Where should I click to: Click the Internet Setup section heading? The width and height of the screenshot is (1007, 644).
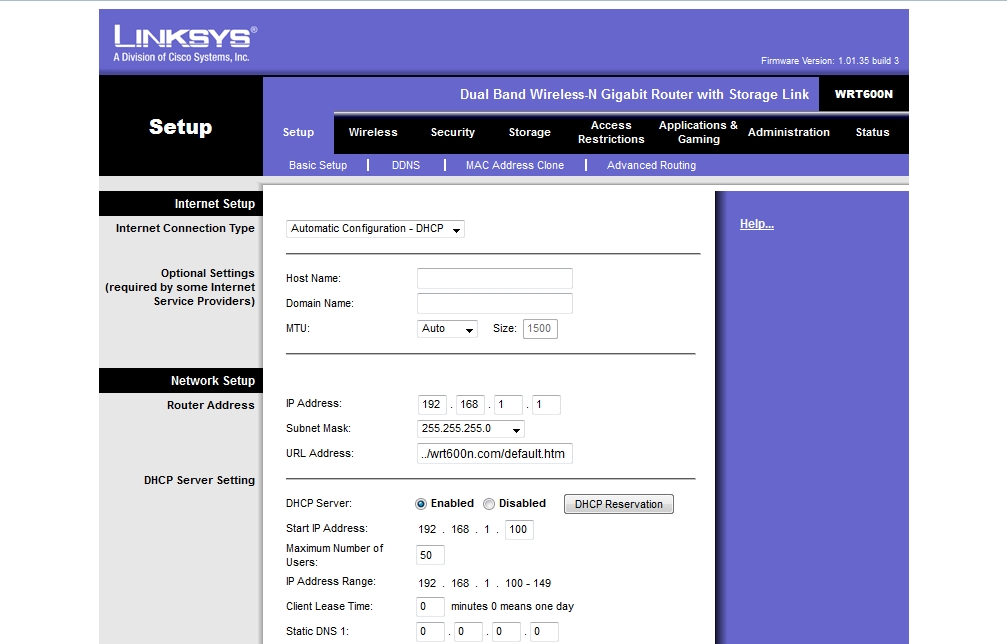point(215,204)
